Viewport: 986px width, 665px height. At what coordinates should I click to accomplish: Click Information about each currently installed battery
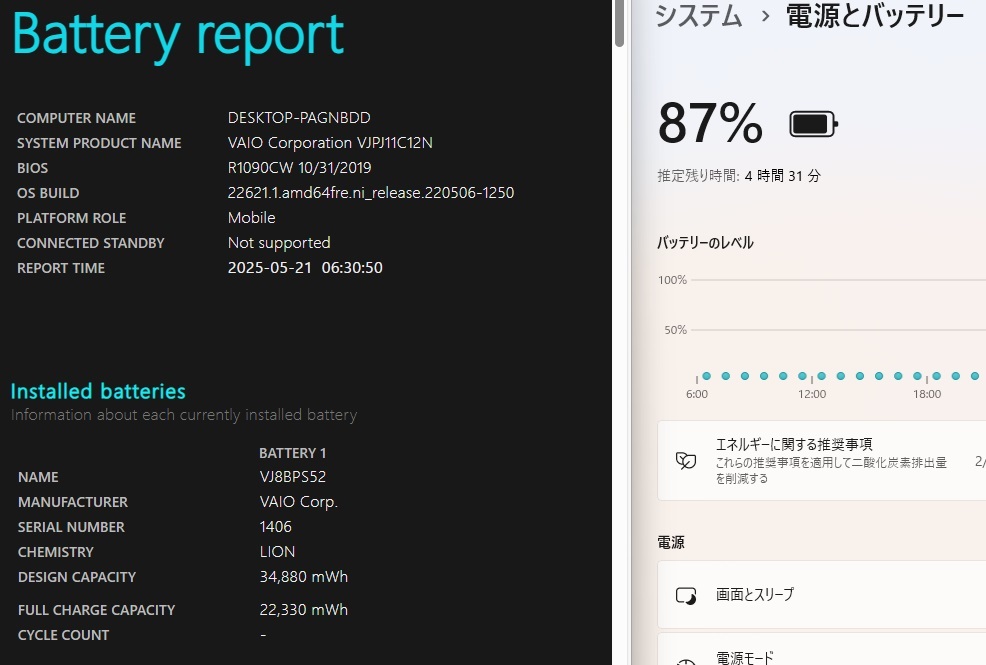pyautogui.click(x=184, y=415)
